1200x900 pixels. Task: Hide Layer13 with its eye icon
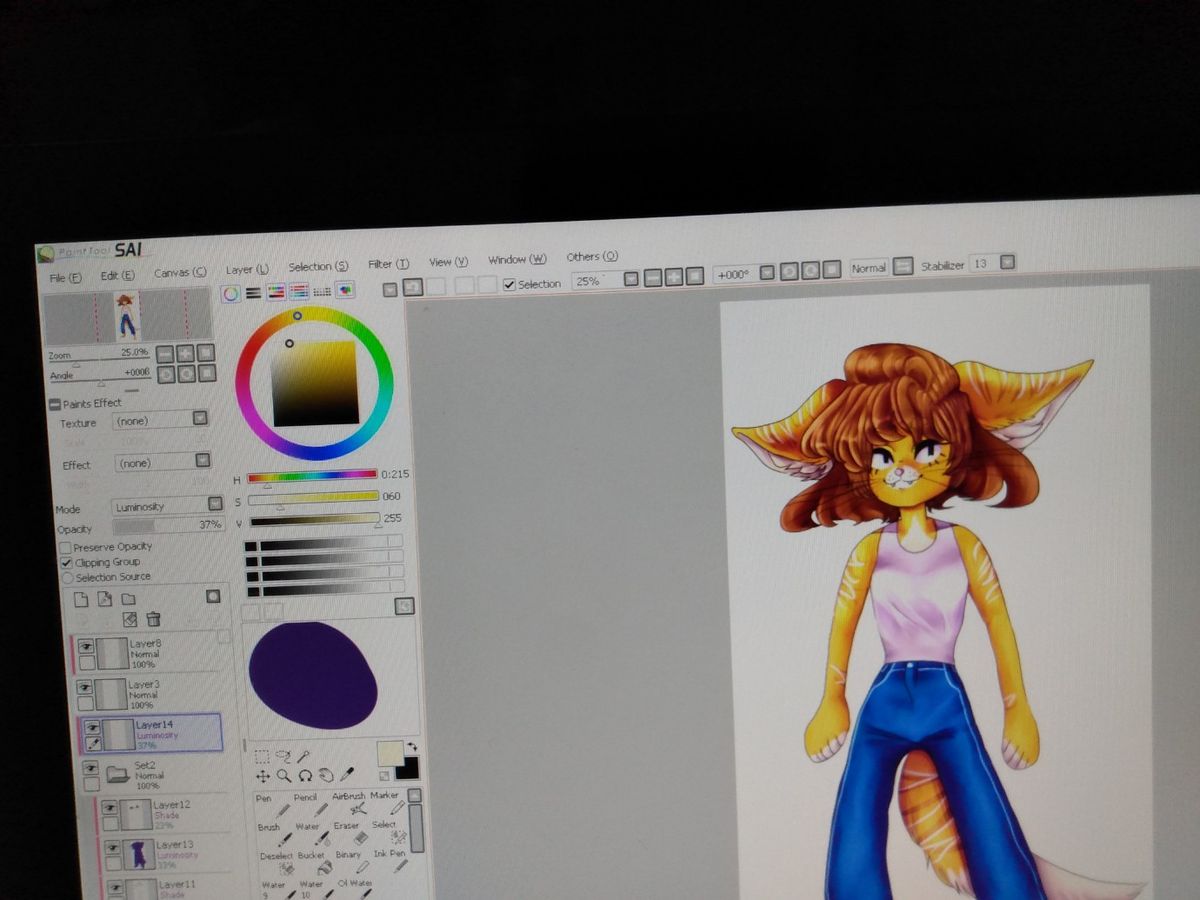[x=113, y=847]
